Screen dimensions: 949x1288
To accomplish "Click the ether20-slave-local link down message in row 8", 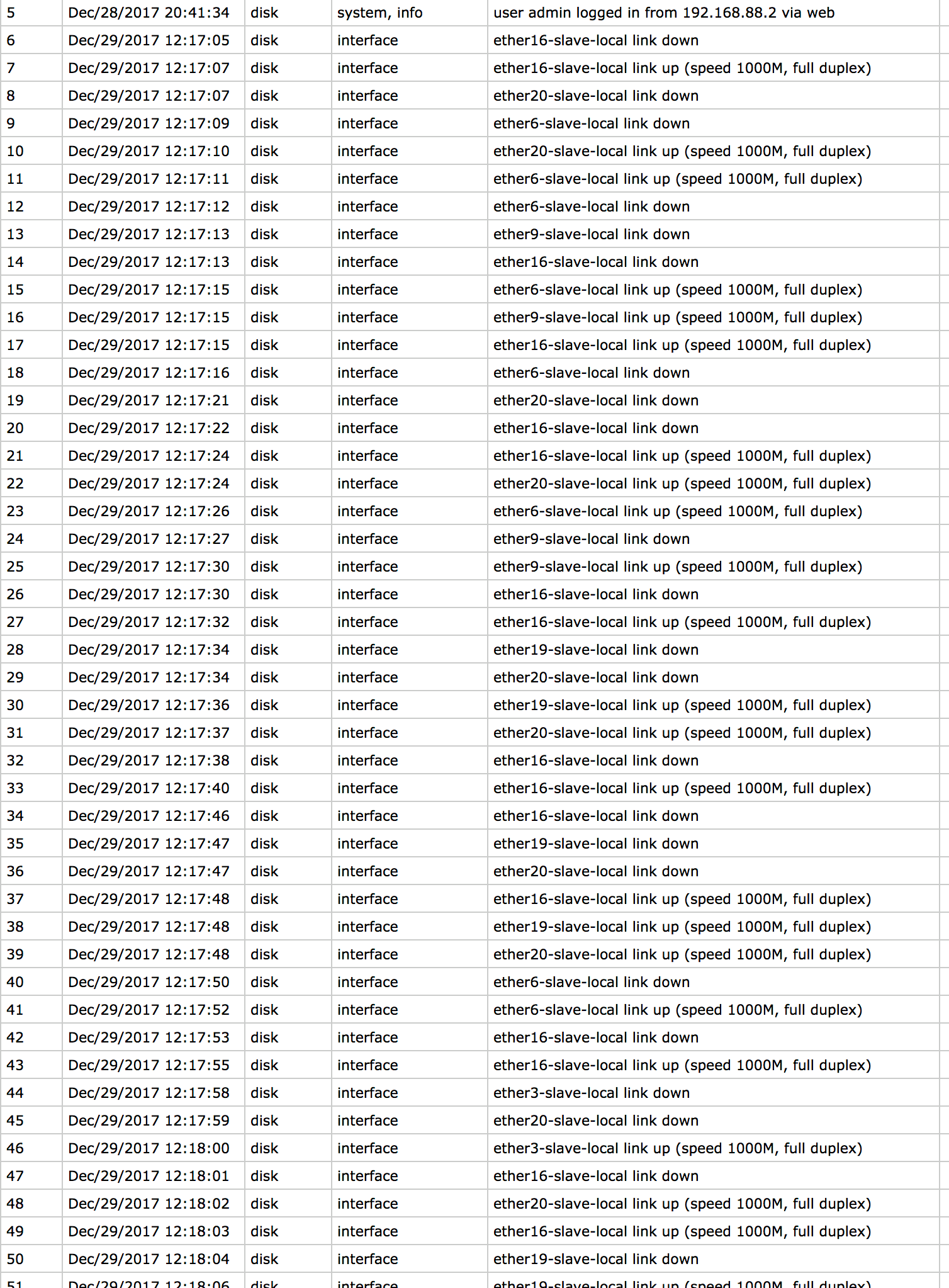I will 596,96.
